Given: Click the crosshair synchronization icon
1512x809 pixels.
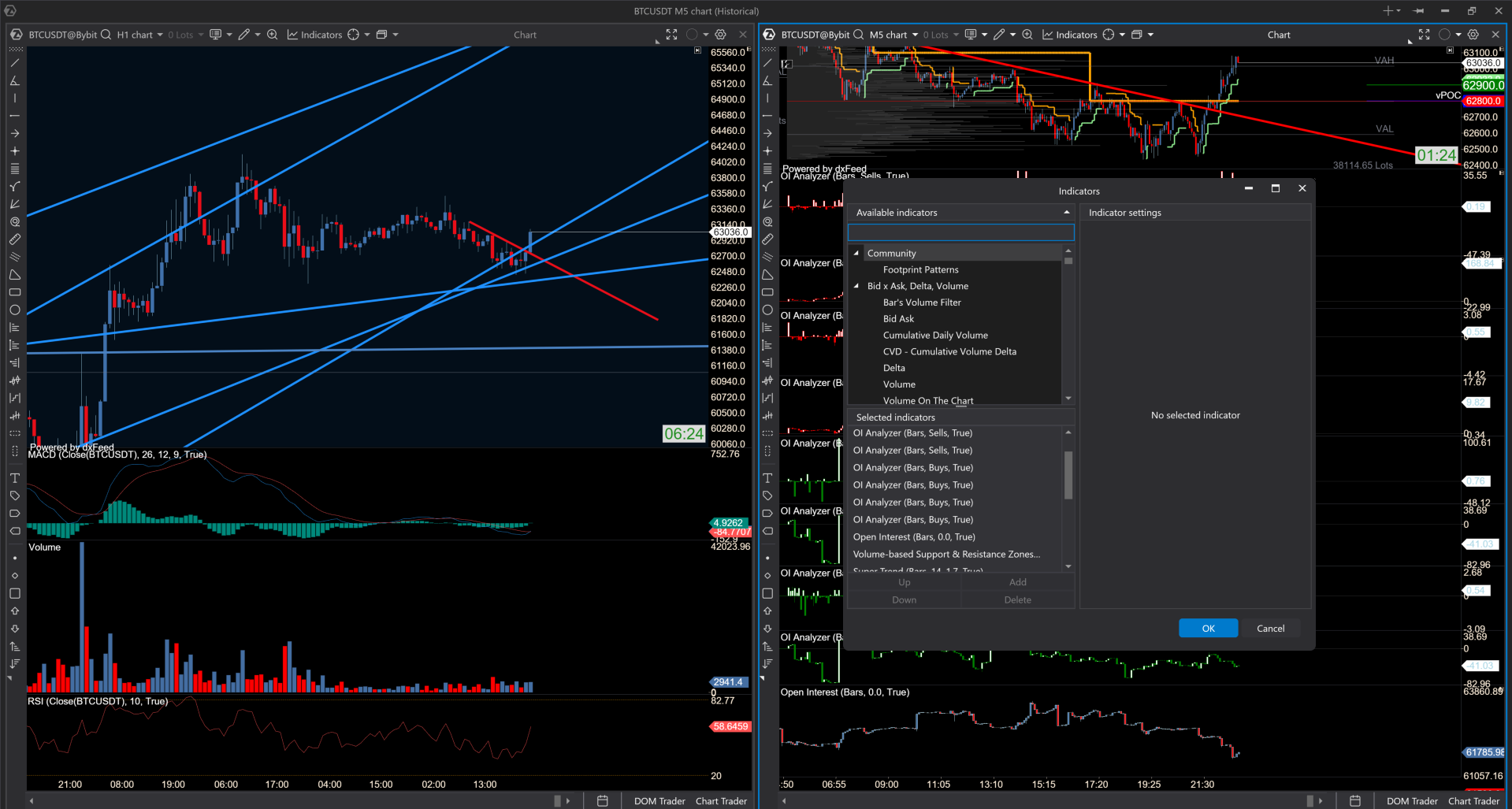Looking at the screenshot, I should (354, 35).
